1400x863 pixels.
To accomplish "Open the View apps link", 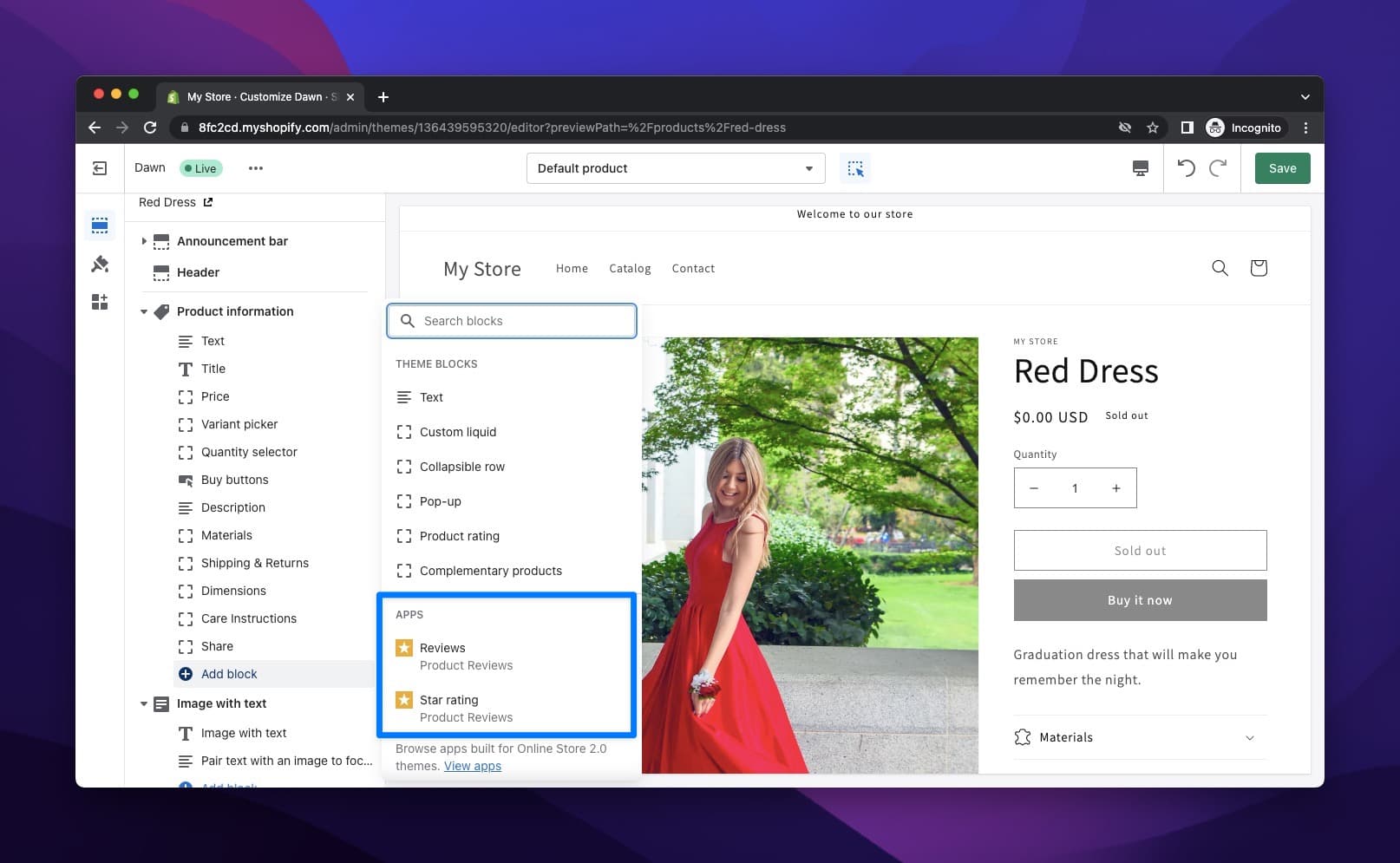I will [x=473, y=766].
